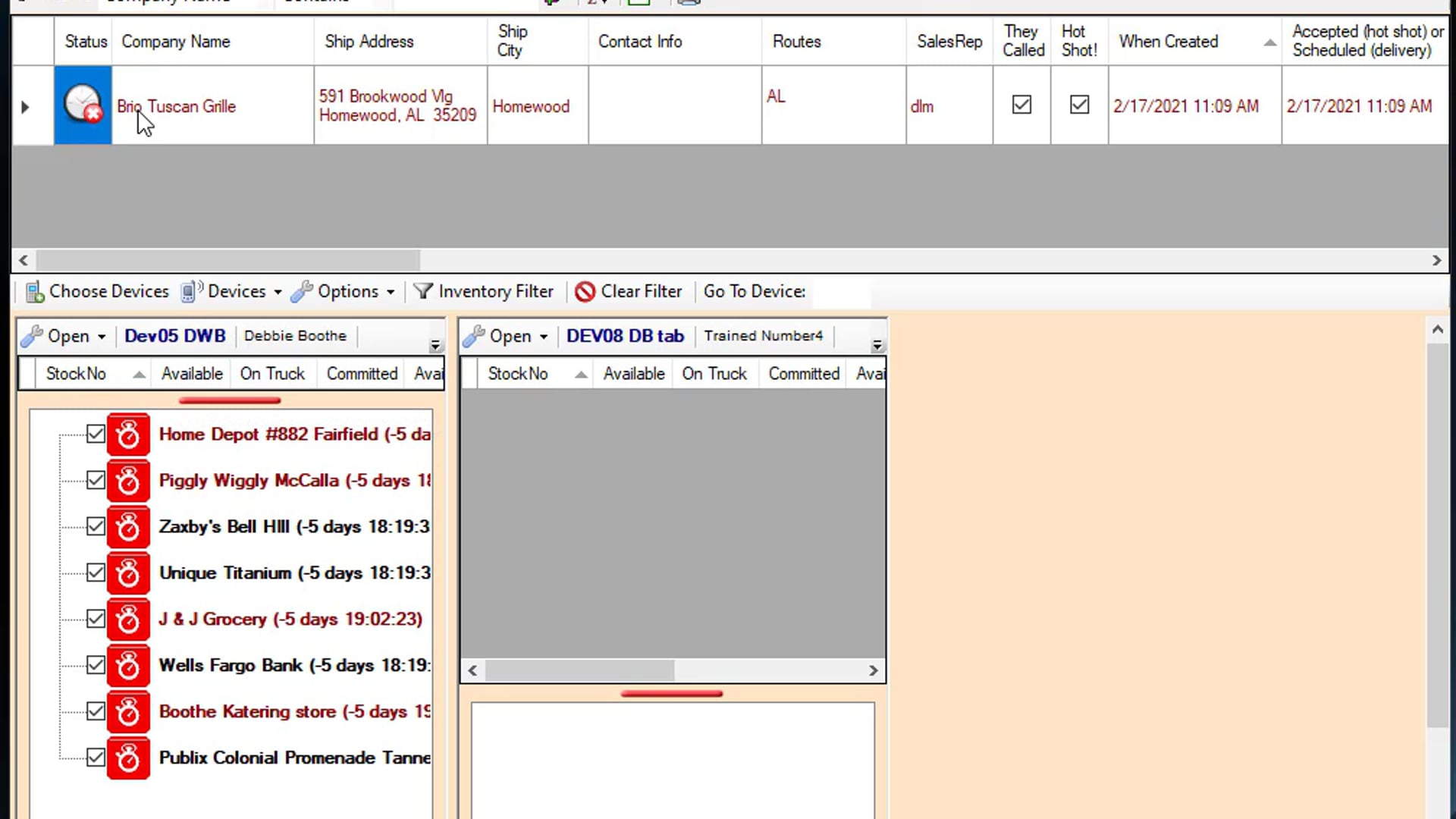This screenshot has height=819, width=1456.
Task: Click the Choose Devices toolbar icon
Action: [x=34, y=292]
